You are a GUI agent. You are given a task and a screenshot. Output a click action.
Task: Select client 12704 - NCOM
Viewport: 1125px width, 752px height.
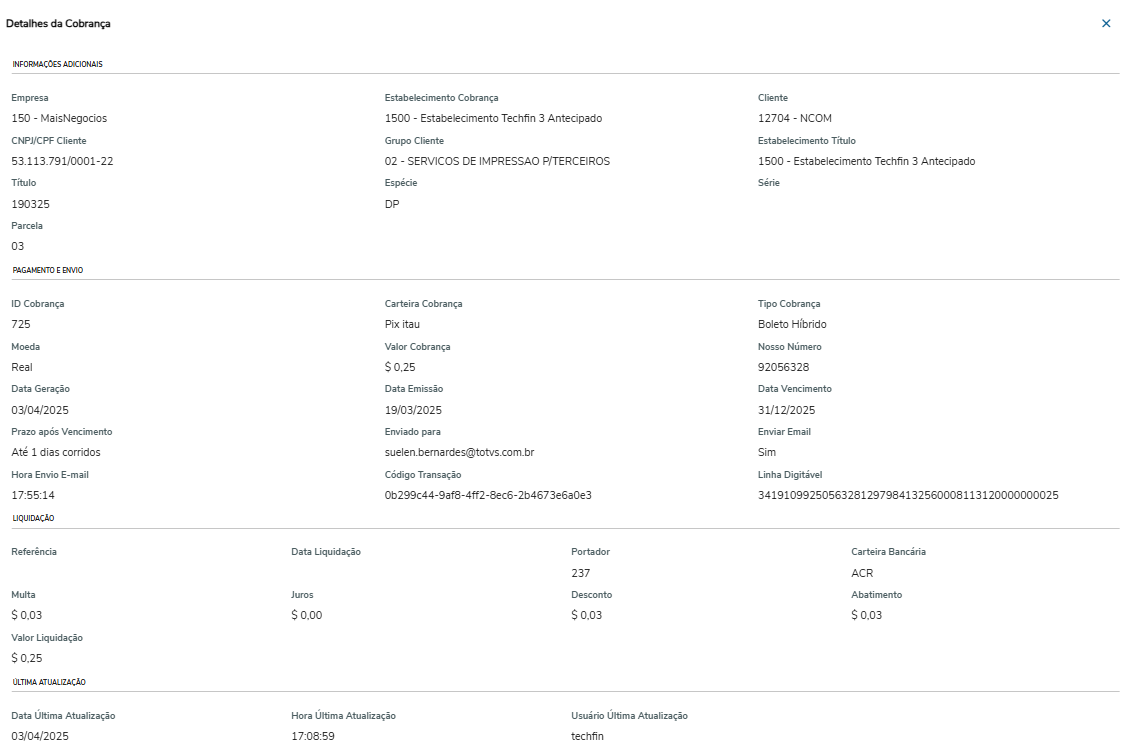click(795, 118)
